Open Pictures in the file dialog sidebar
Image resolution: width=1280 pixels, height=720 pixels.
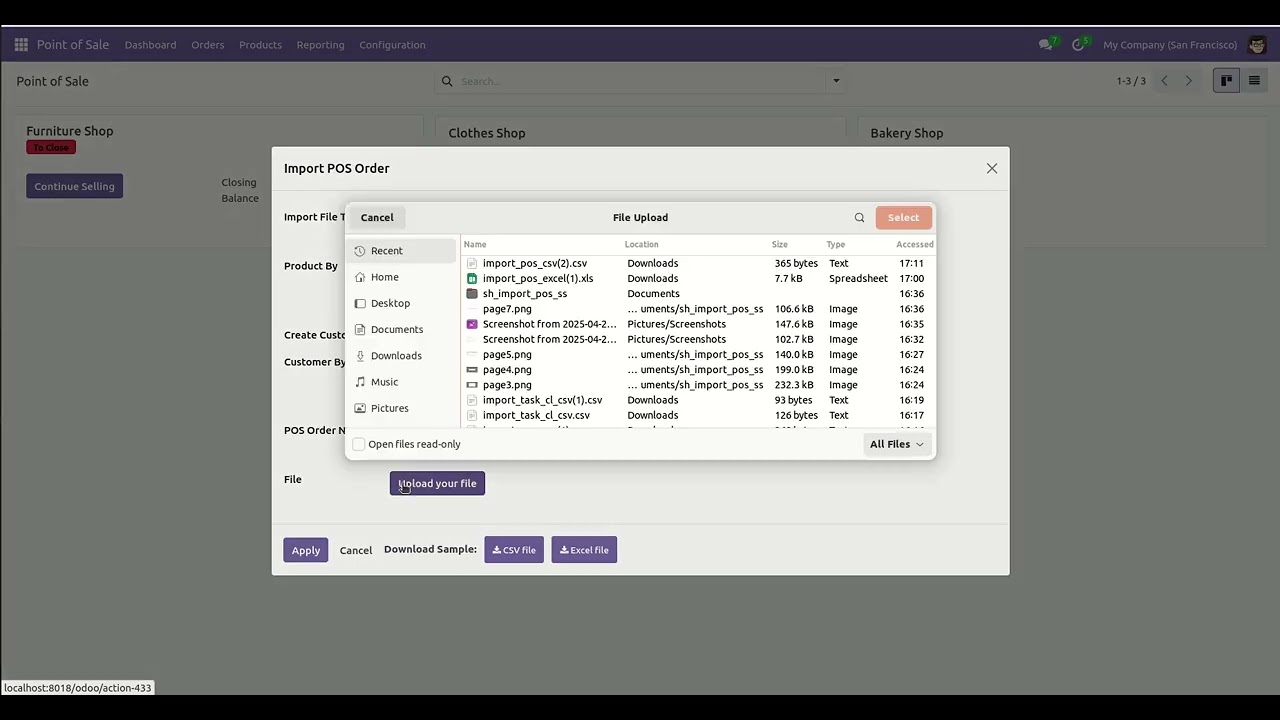(x=400, y=408)
